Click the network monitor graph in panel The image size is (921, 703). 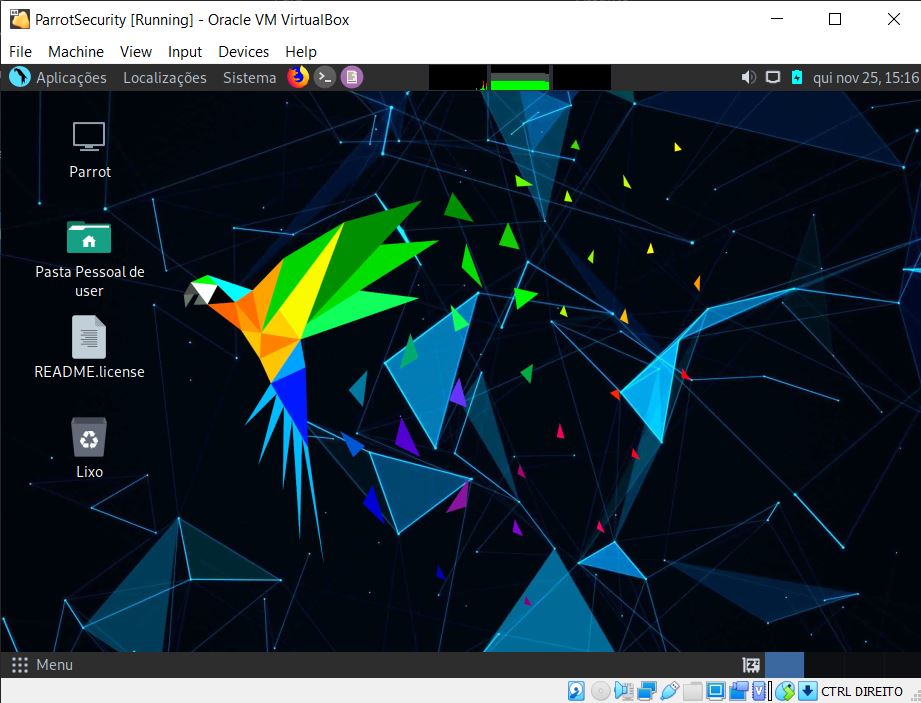click(581, 78)
